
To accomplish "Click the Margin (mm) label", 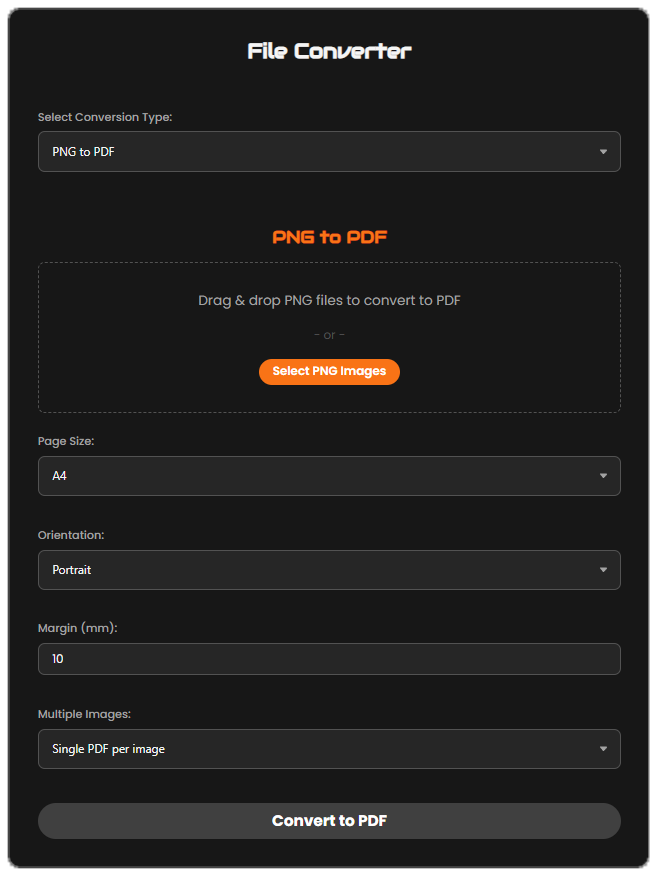I will [x=77, y=627].
